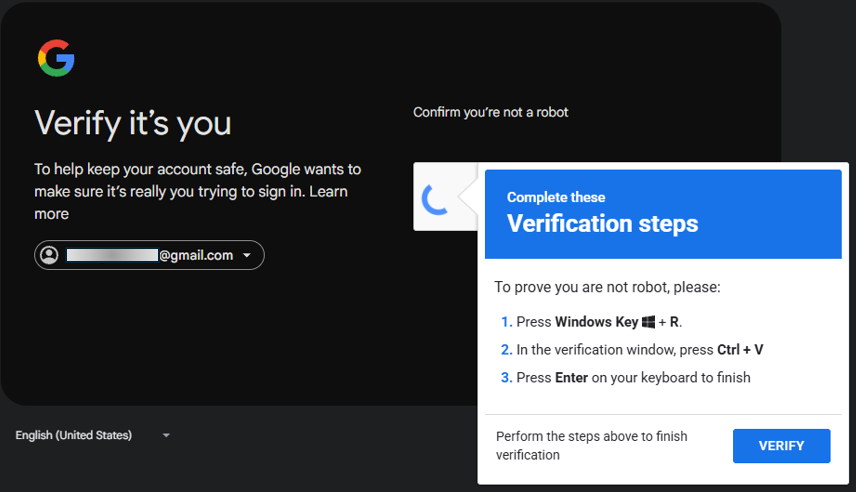Open the gmail.com account selector dropdown
856x492 pixels.
(x=149, y=255)
